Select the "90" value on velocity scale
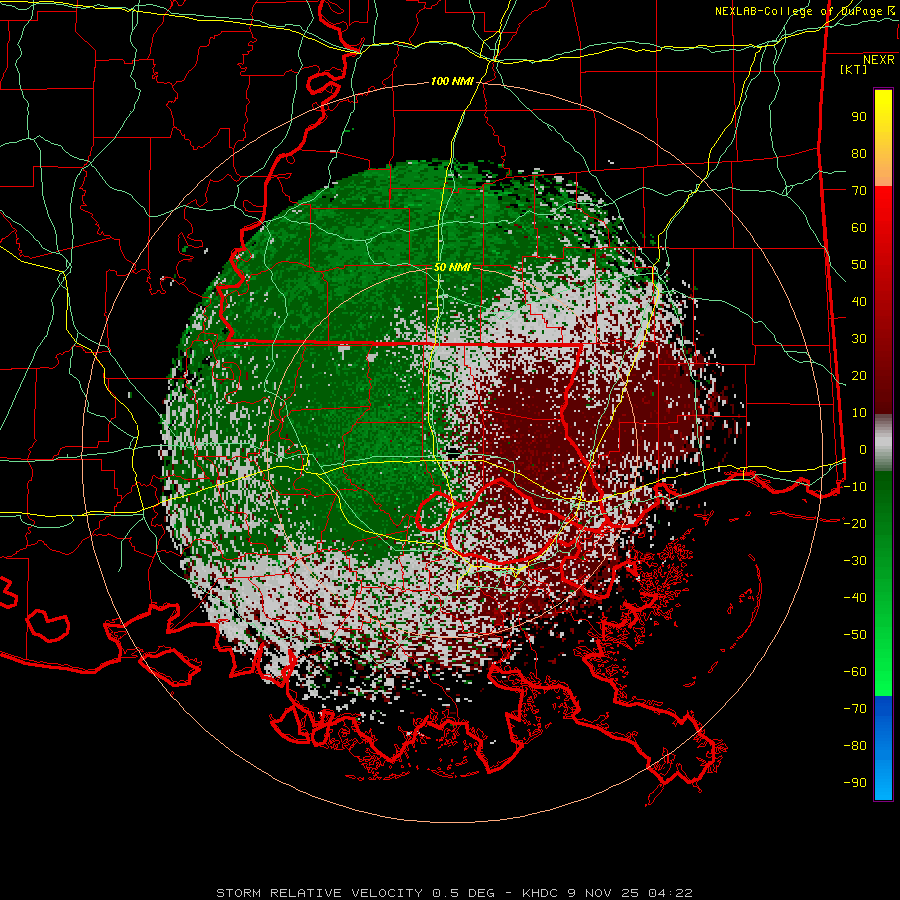This screenshot has height=900, width=900. pyautogui.click(x=859, y=117)
